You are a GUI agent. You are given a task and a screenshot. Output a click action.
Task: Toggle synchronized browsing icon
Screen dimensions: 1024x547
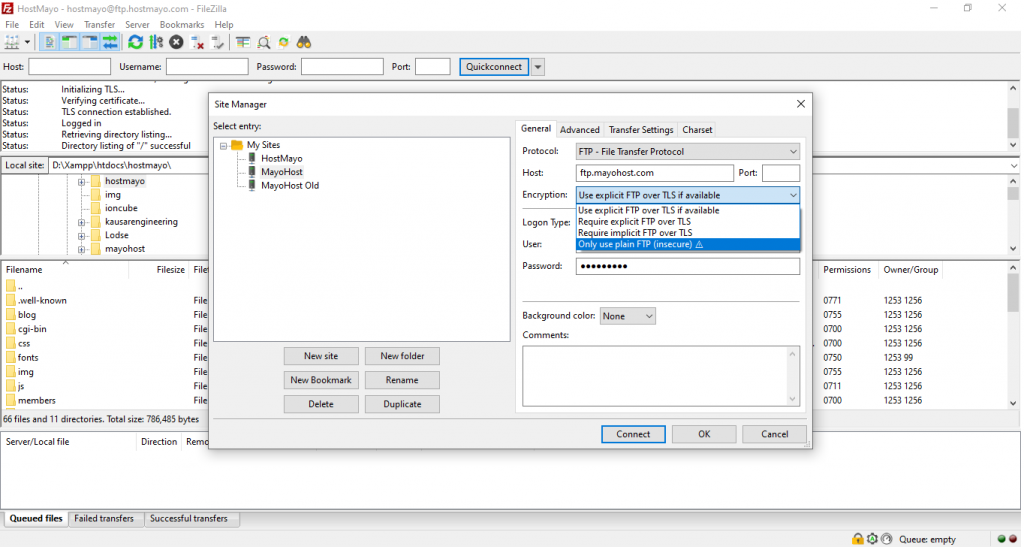[283, 42]
